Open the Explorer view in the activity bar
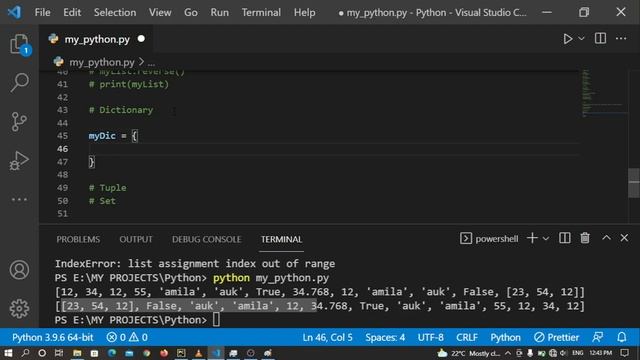 point(19,44)
